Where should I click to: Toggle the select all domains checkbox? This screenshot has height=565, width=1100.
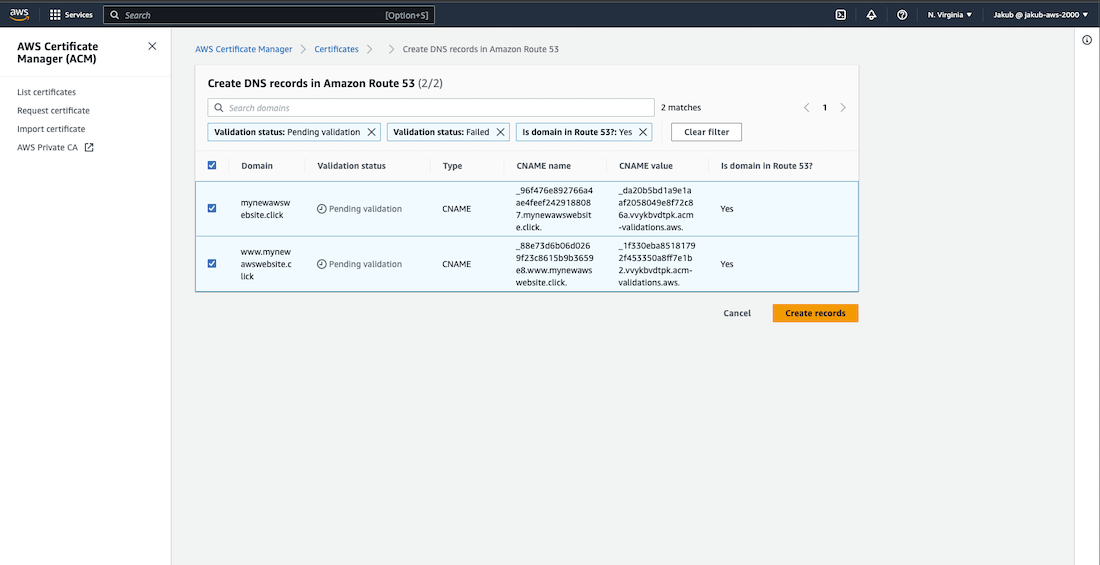coord(212,166)
